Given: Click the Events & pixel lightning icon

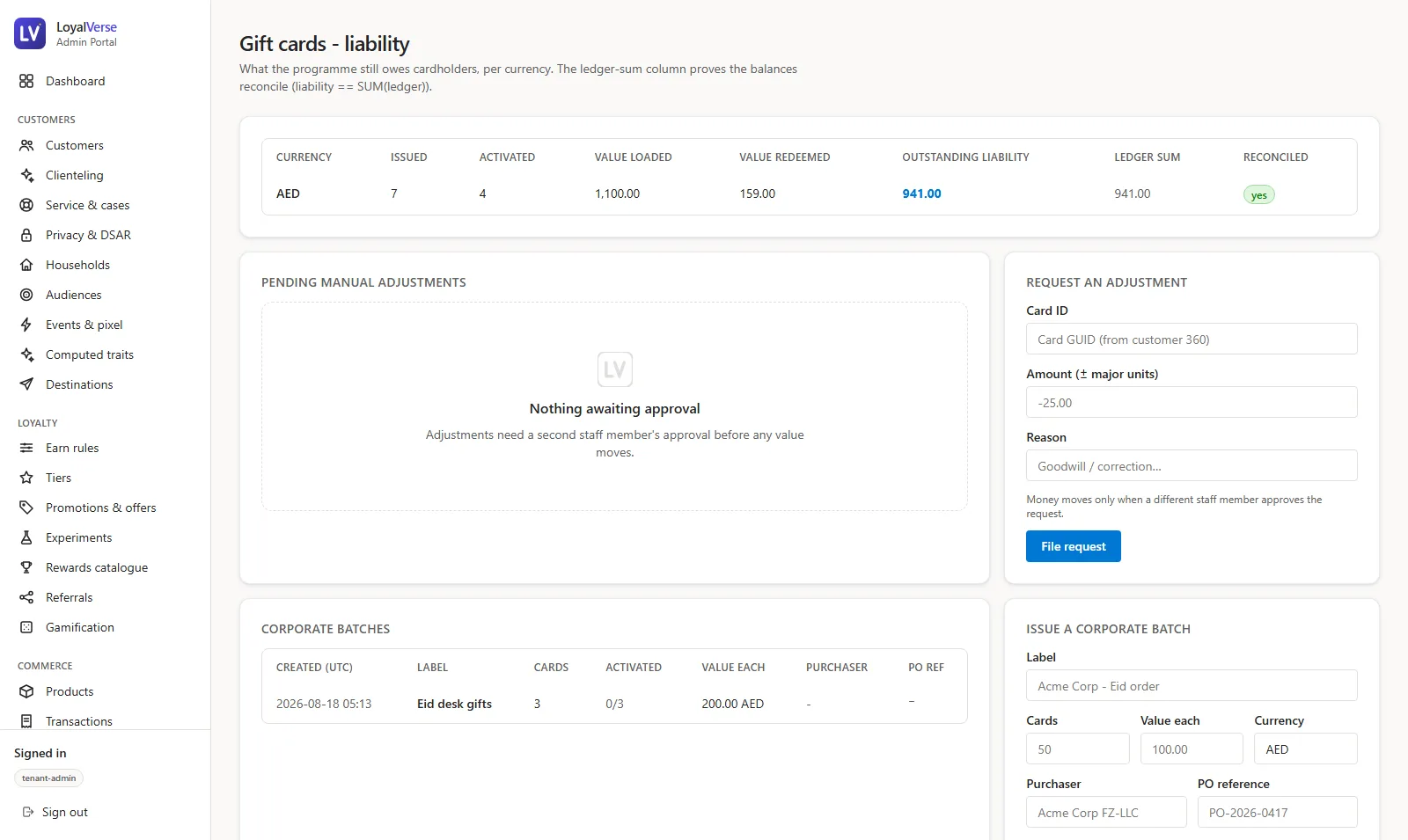Looking at the screenshot, I should pos(26,325).
